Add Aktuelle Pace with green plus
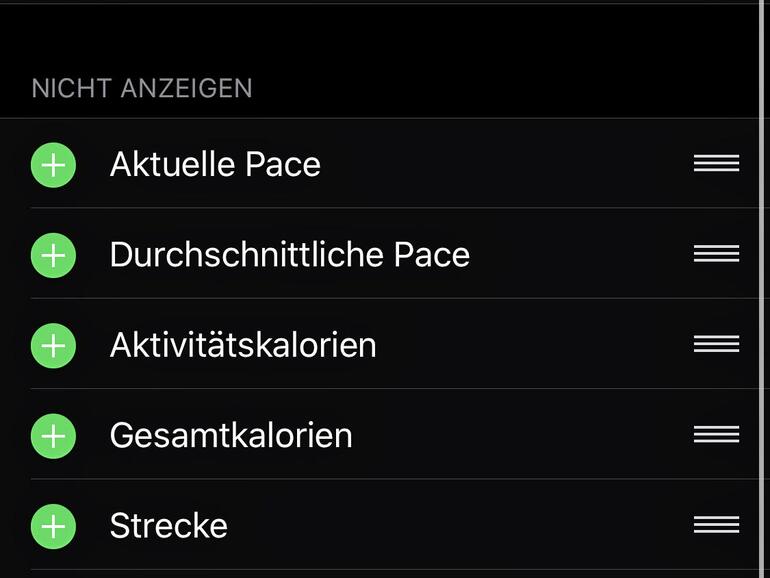 coord(53,164)
